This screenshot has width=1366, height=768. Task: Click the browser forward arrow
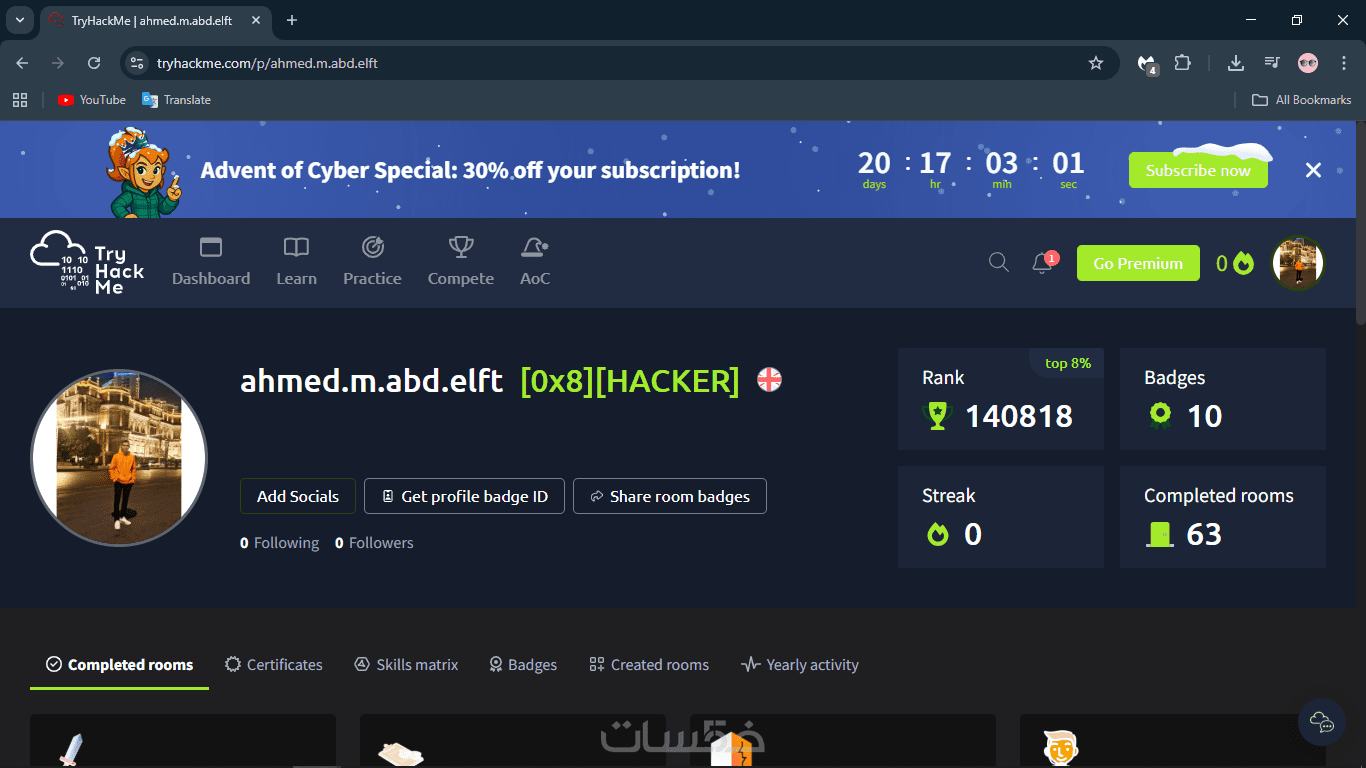point(58,63)
